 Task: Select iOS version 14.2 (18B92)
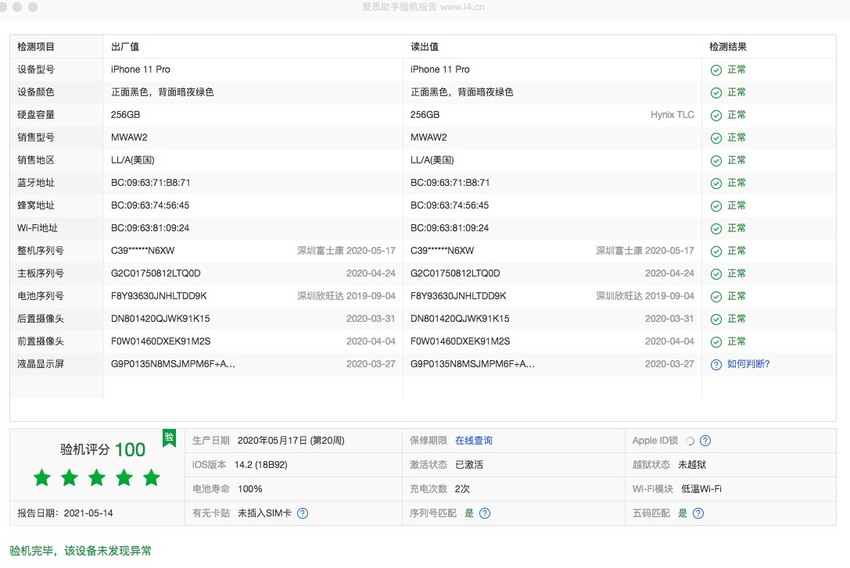coord(261,465)
